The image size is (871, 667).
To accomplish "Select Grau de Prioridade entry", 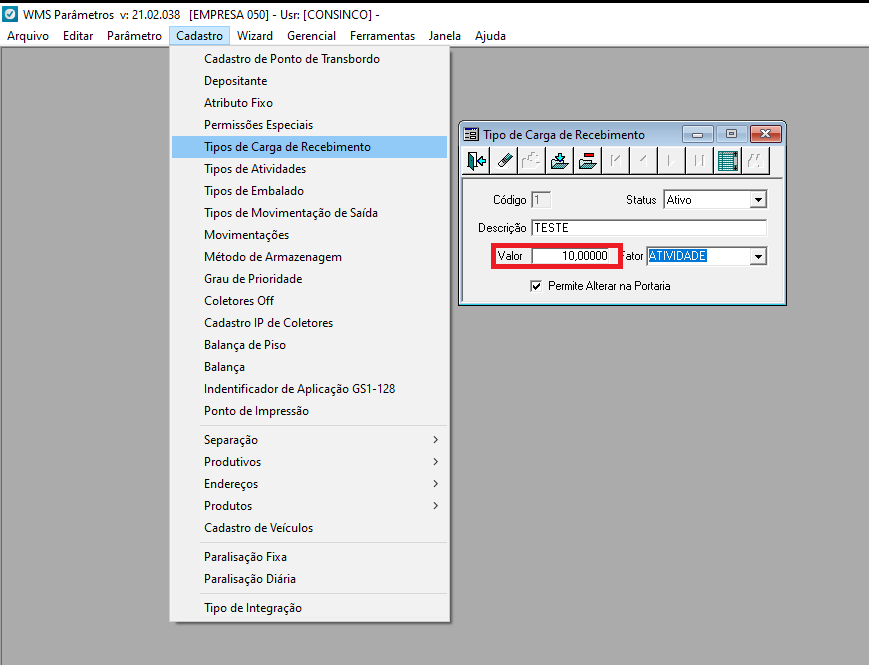I will tap(309, 279).
